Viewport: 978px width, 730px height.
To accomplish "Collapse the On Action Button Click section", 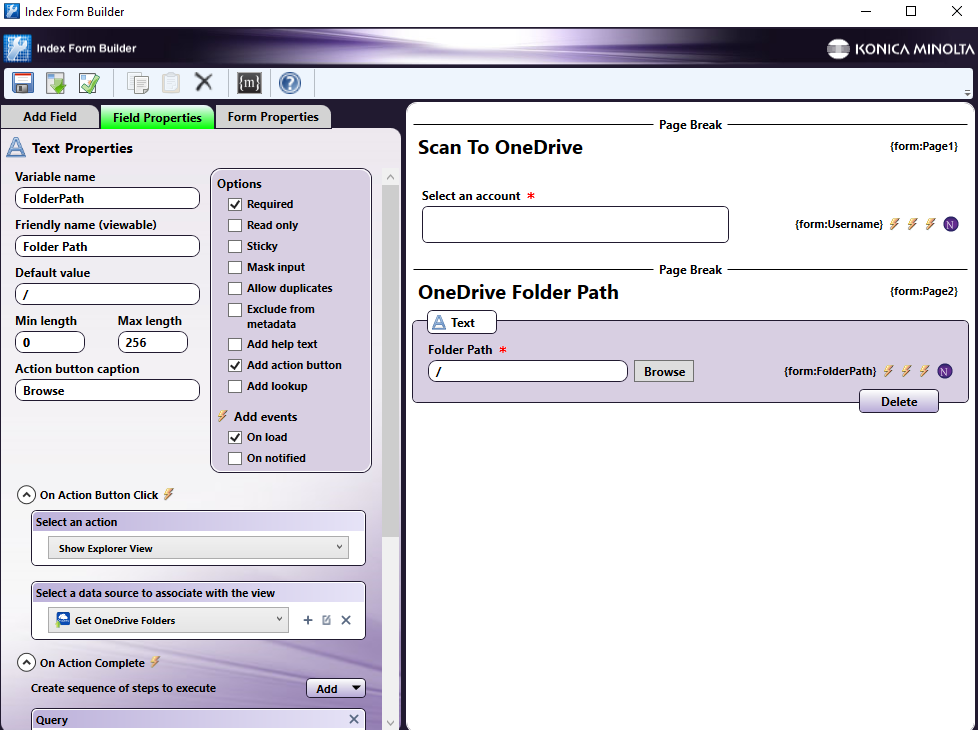I will point(26,495).
